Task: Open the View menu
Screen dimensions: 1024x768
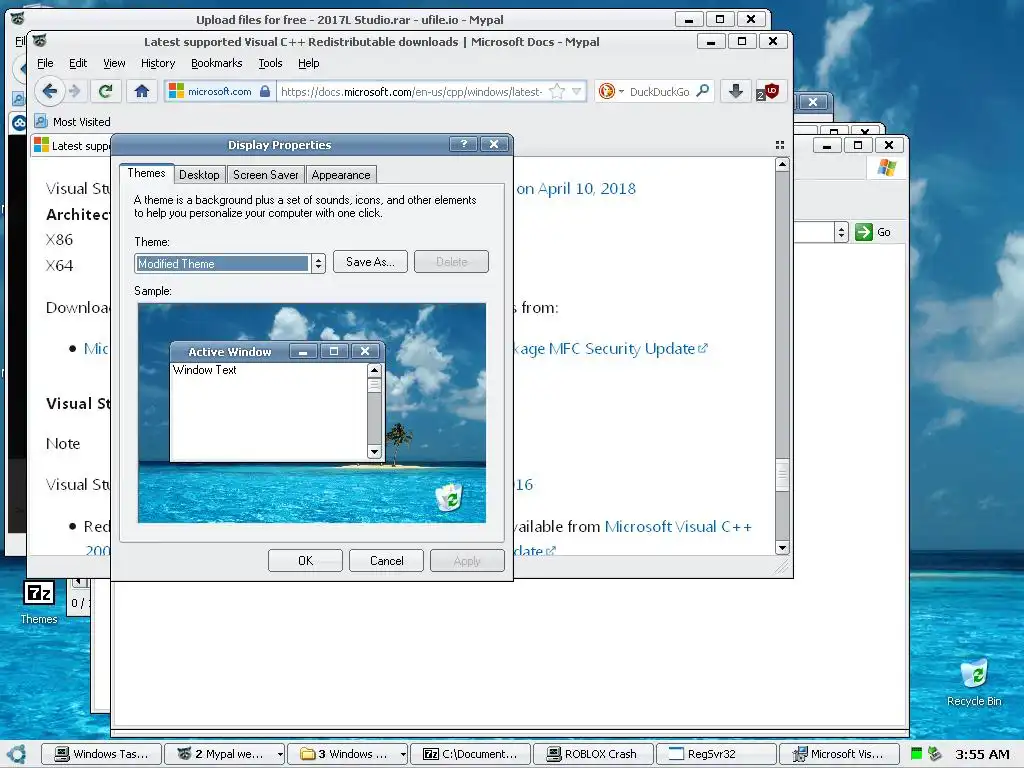Action: tap(114, 63)
